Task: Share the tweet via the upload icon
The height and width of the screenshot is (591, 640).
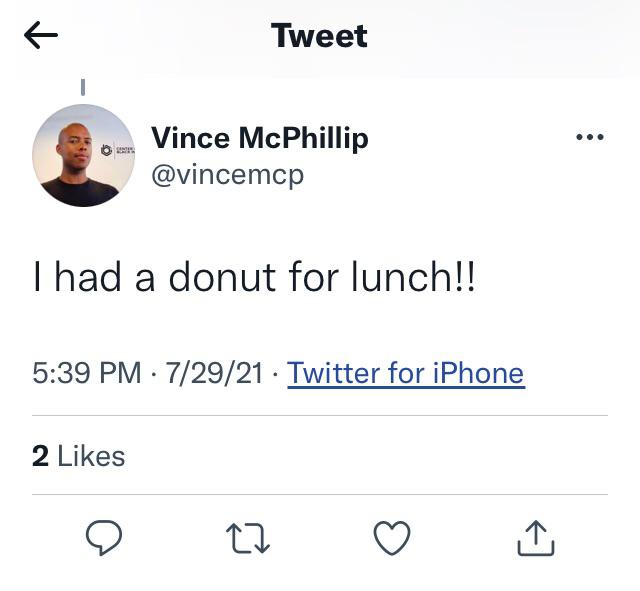Action: click(535, 539)
